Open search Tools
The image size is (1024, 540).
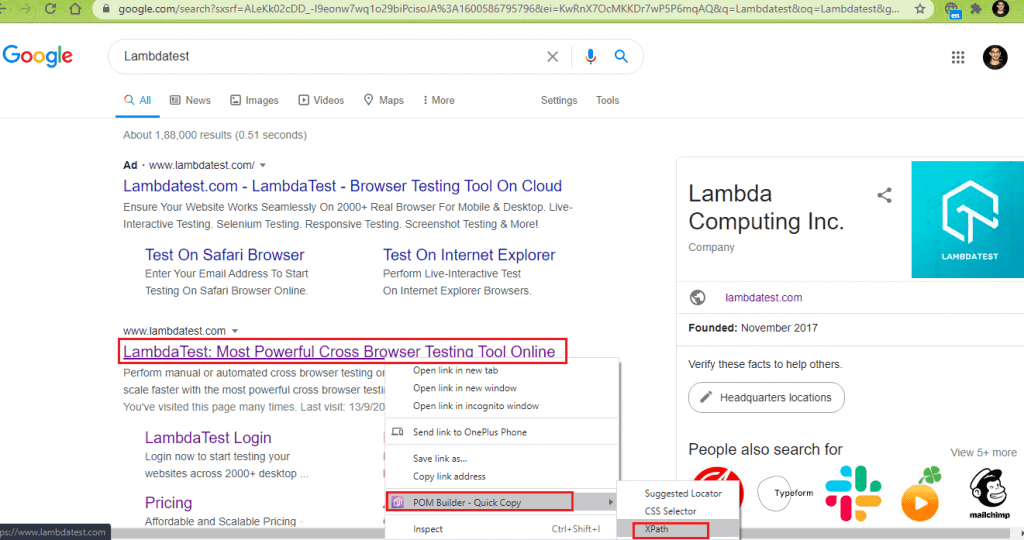607,101
